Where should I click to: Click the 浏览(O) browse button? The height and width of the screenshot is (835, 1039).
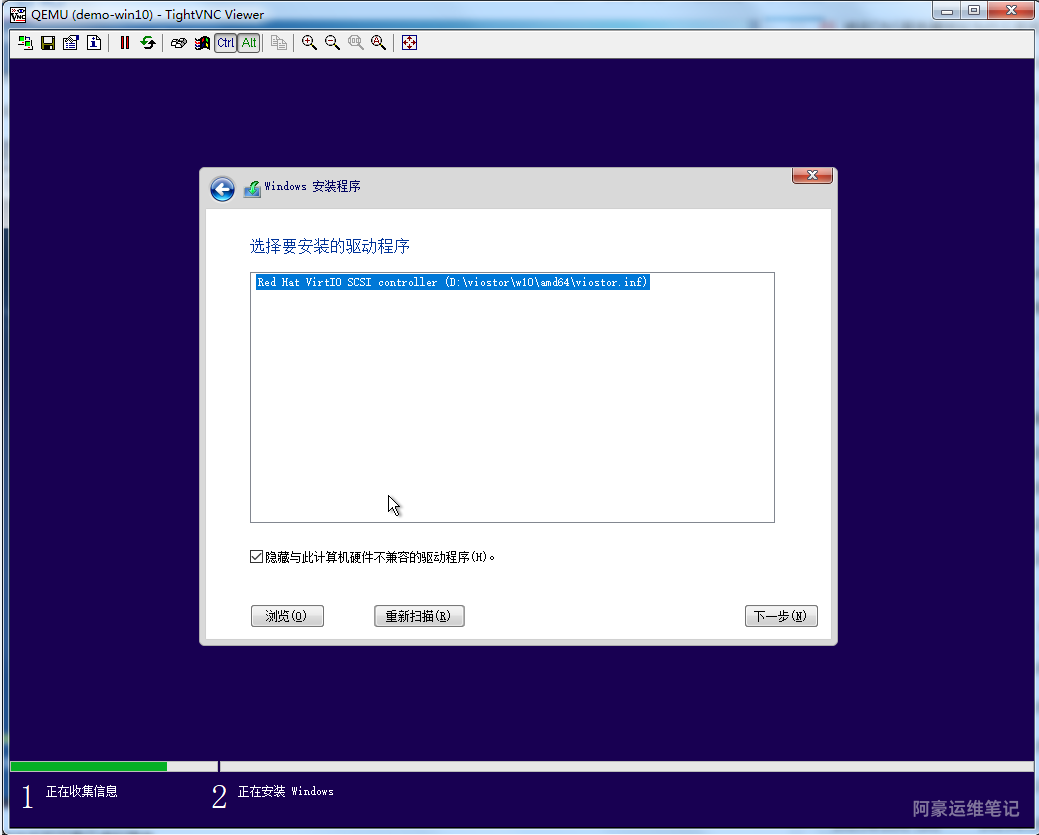click(287, 616)
